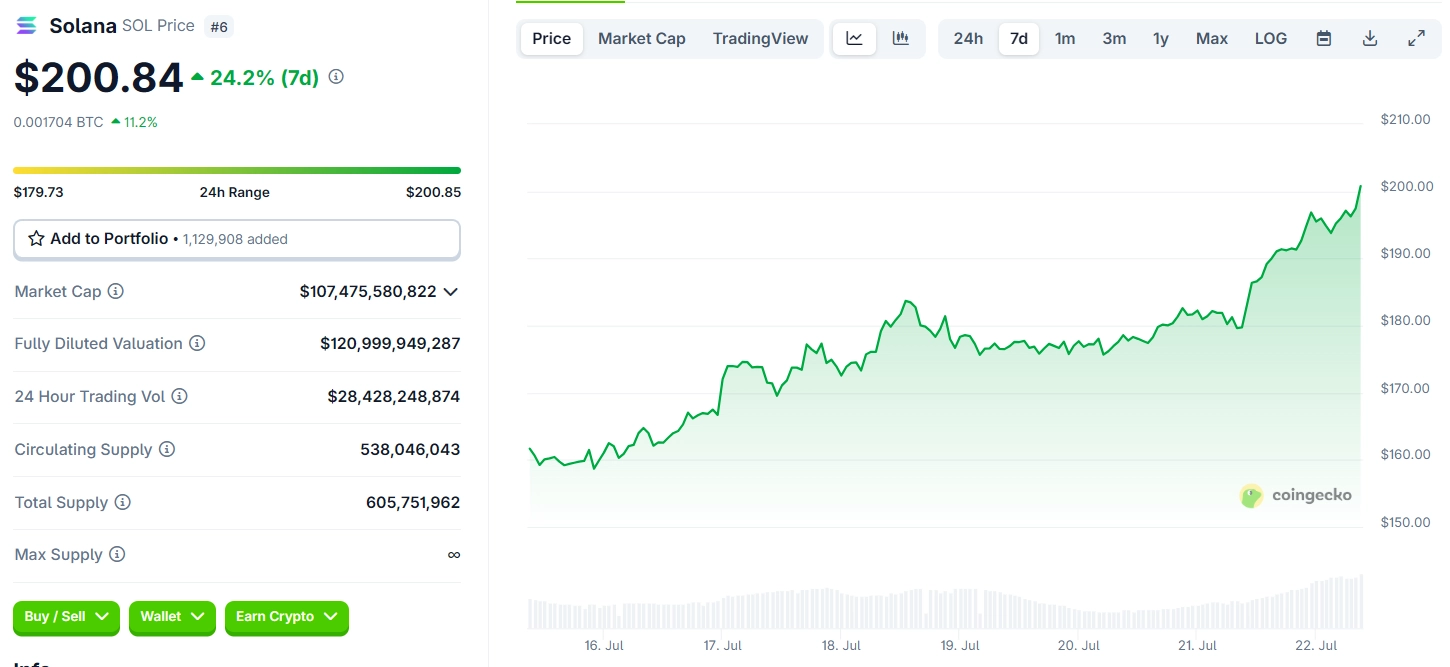Click the $179.73 24h low value
This screenshot has height=667, width=1450.
click(x=38, y=192)
